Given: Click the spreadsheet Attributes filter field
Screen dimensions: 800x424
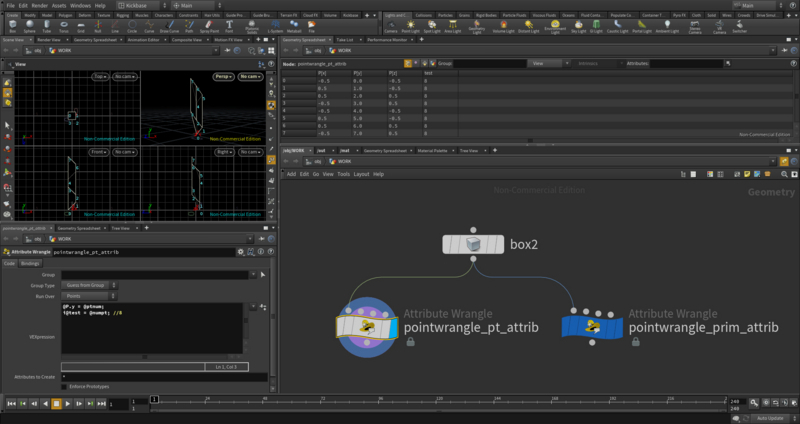Looking at the screenshot, I should click(686, 64).
